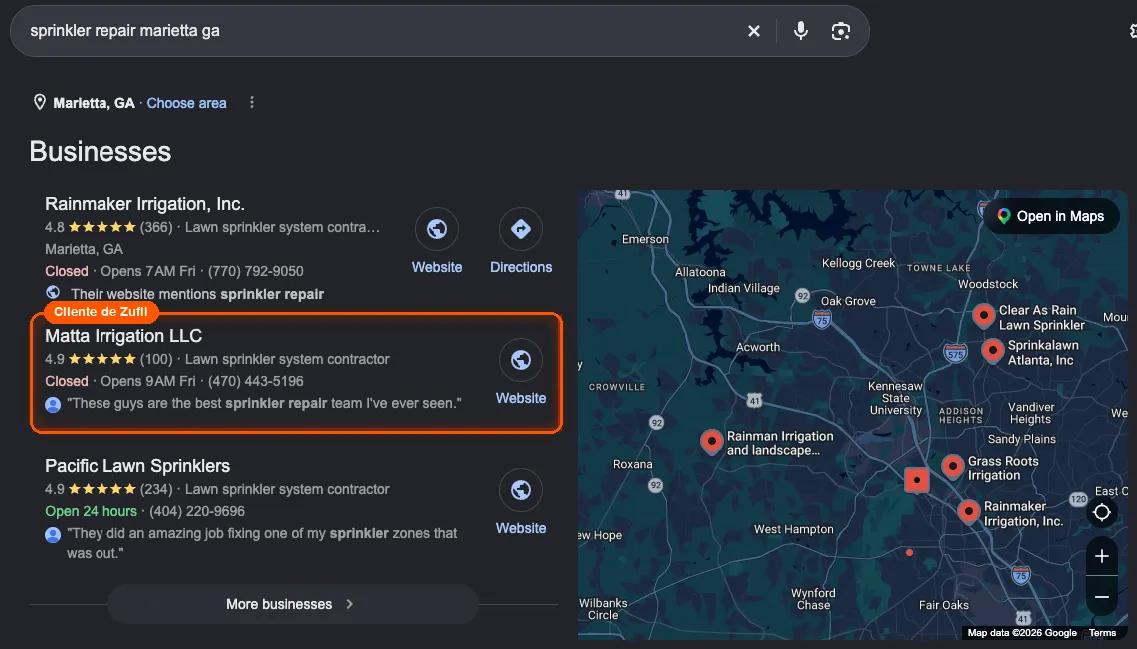Image resolution: width=1137 pixels, height=649 pixels.
Task: Start voice search with microphone icon
Action: [x=801, y=31]
